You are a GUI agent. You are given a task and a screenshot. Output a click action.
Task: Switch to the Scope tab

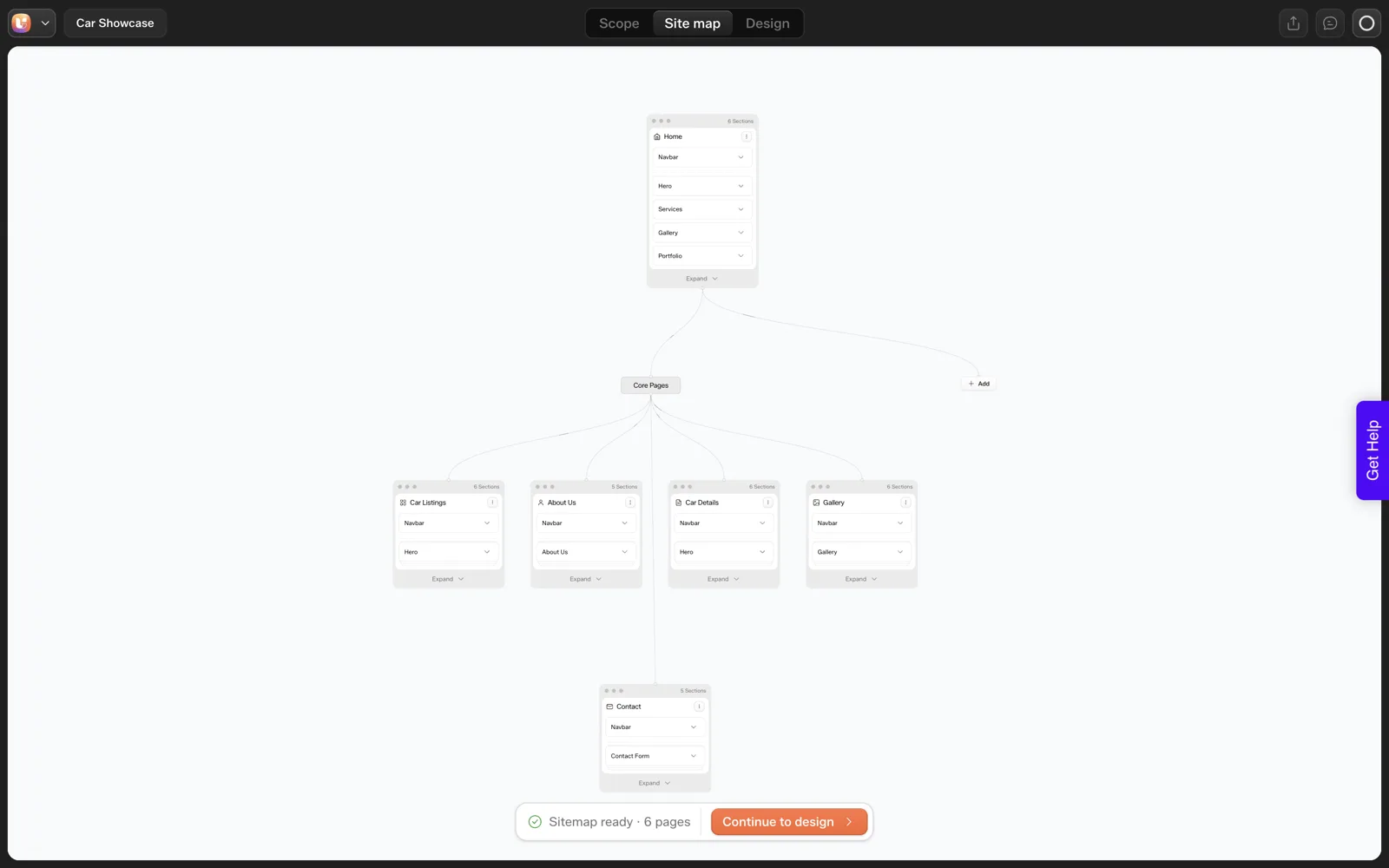coord(619,23)
